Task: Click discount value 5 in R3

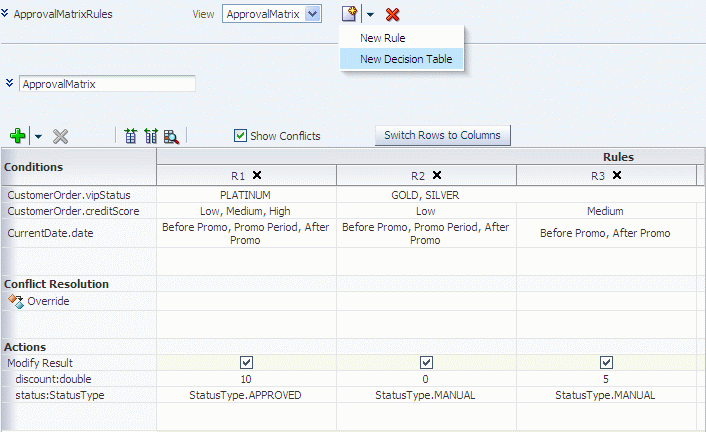Action: [606, 379]
